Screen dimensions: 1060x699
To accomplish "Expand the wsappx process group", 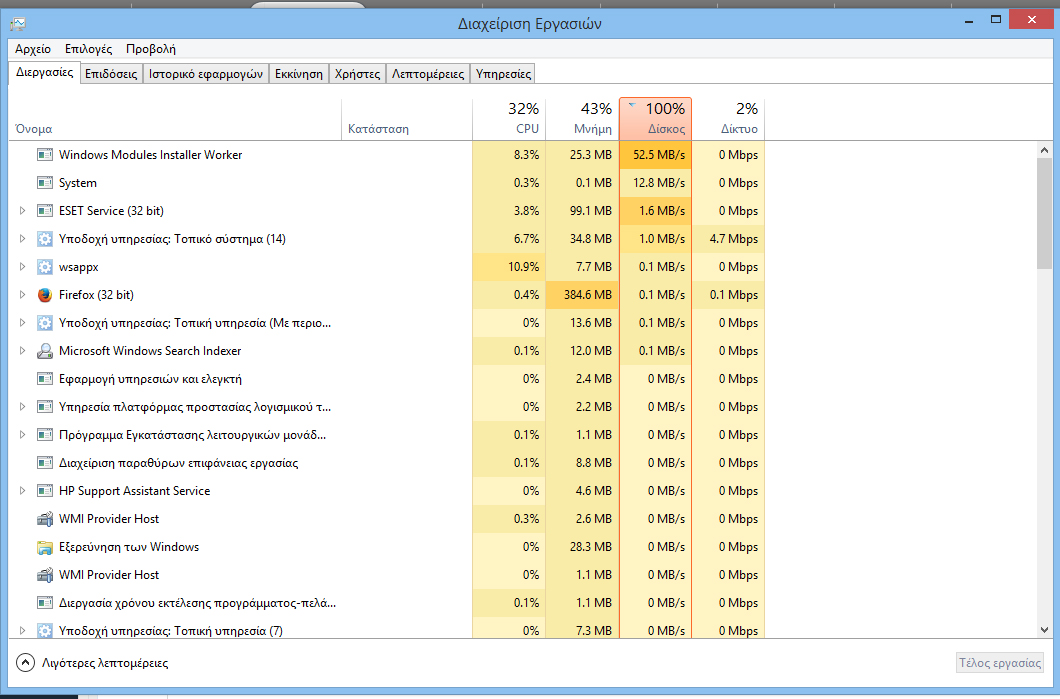I will click(22, 267).
